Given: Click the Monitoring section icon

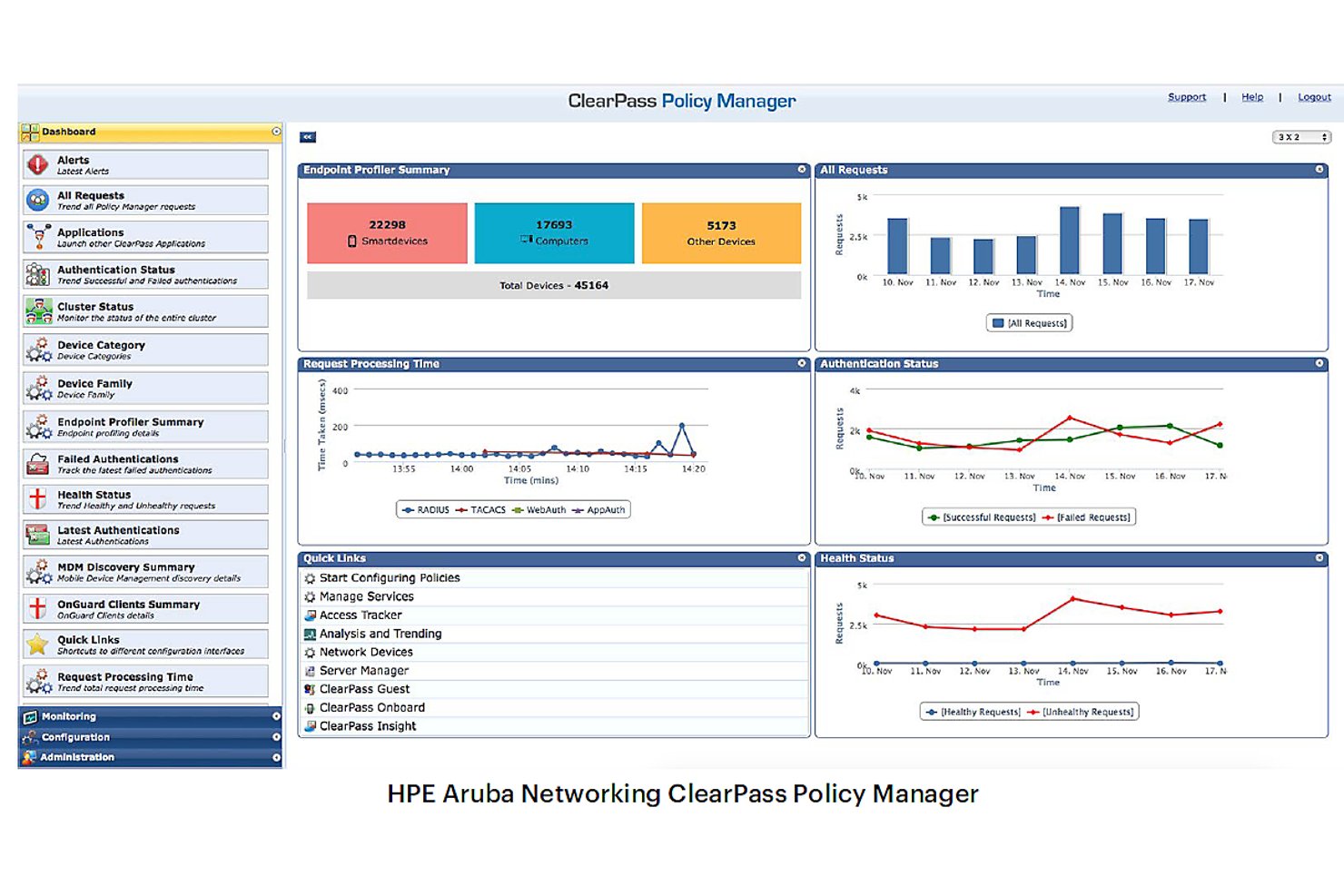Looking at the screenshot, I should pos(30,717).
